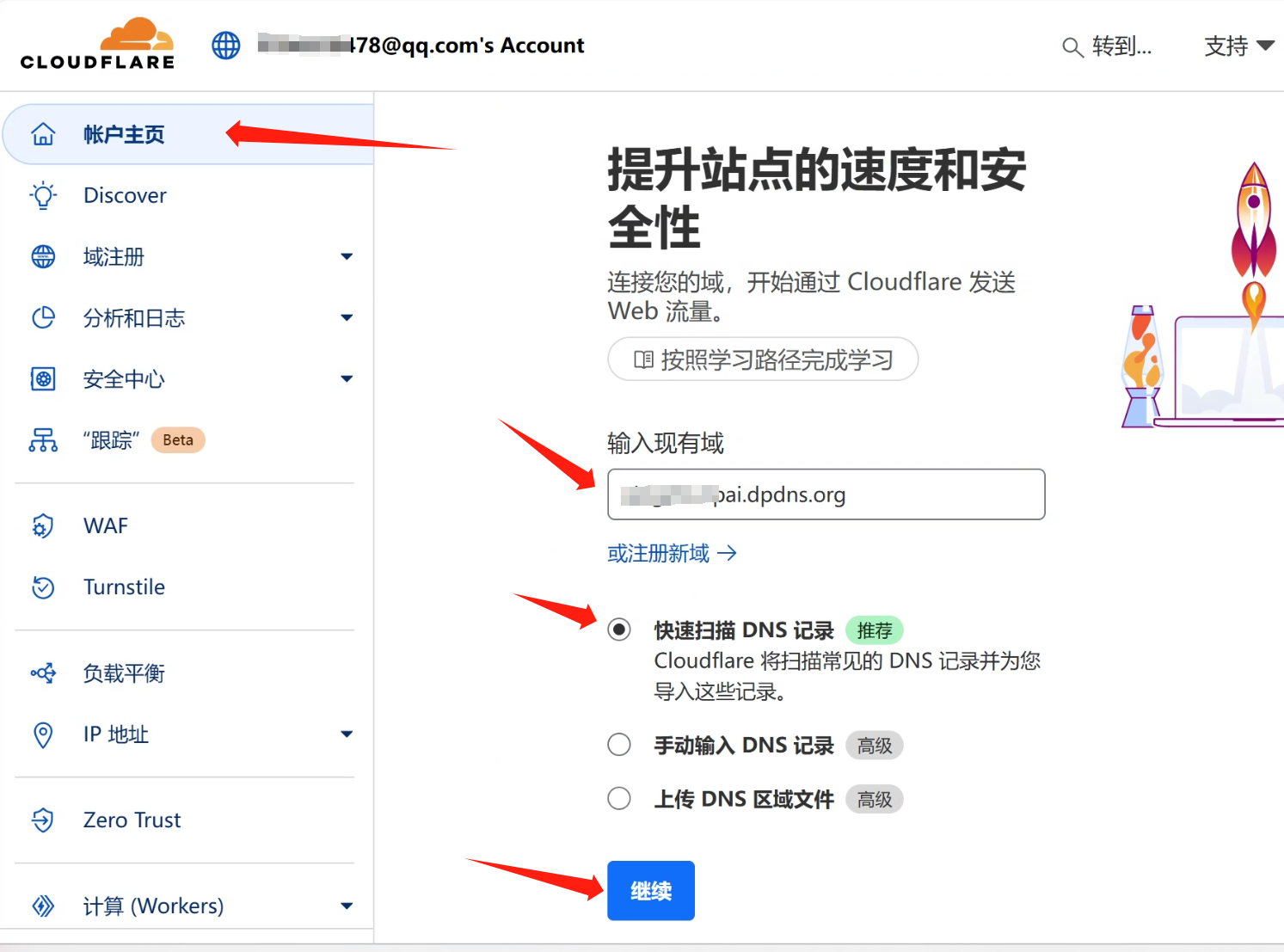Open 帐户主页 in the sidebar
The width and height of the screenshot is (1284, 952).
click(x=188, y=134)
